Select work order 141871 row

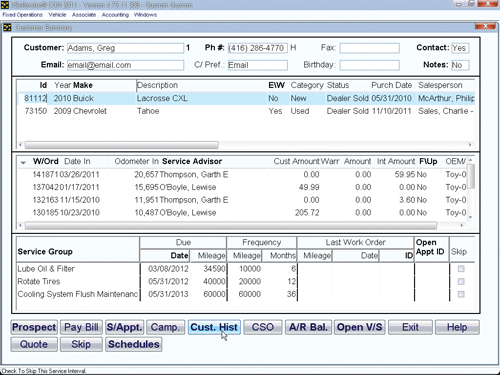[x=242, y=174]
